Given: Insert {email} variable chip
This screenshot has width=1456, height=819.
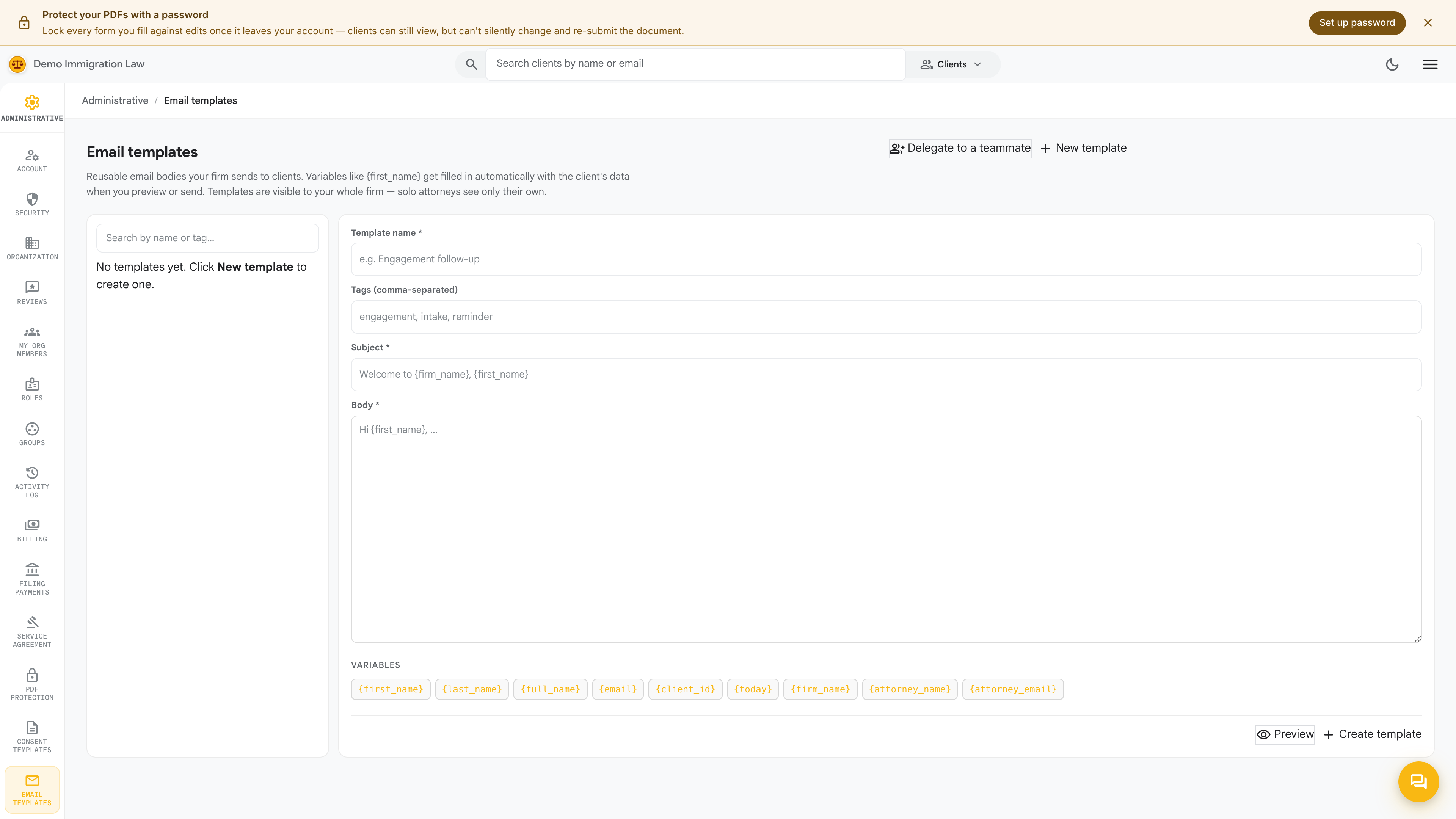Looking at the screenshot, I should point(618,690).
